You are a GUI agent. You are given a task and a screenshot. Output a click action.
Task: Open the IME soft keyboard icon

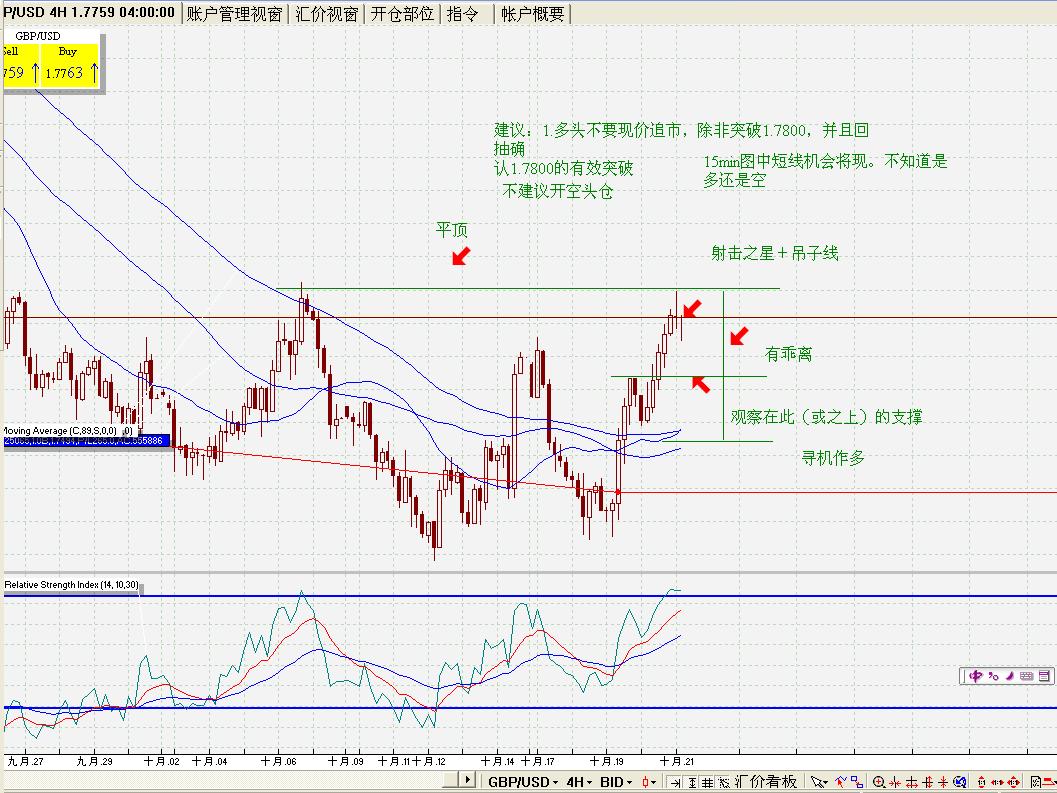pyautogui.click(x=1027, y=676)
